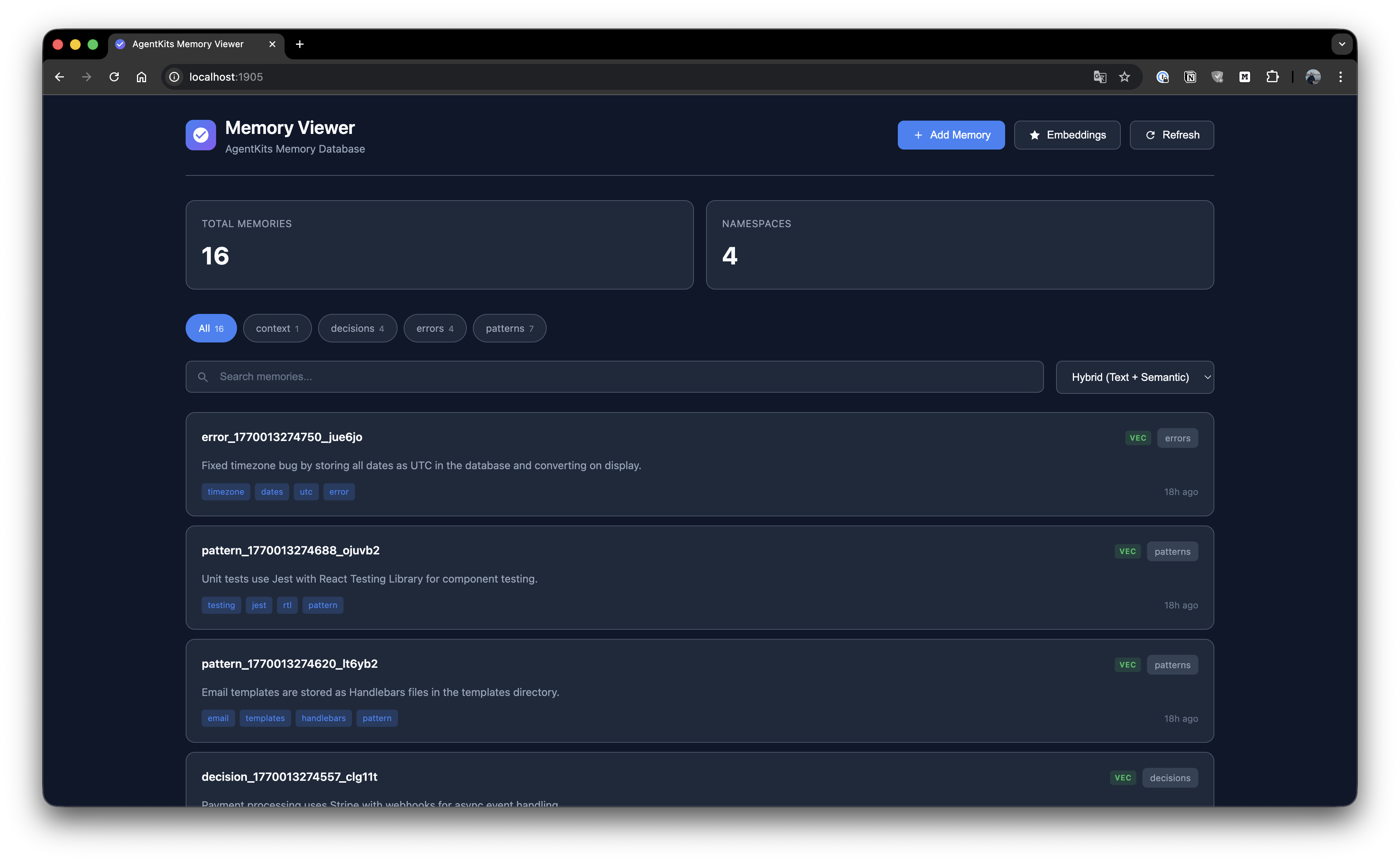Click the bookmark star icon
1400x863 pixels.
click(x=1125, y=77)
